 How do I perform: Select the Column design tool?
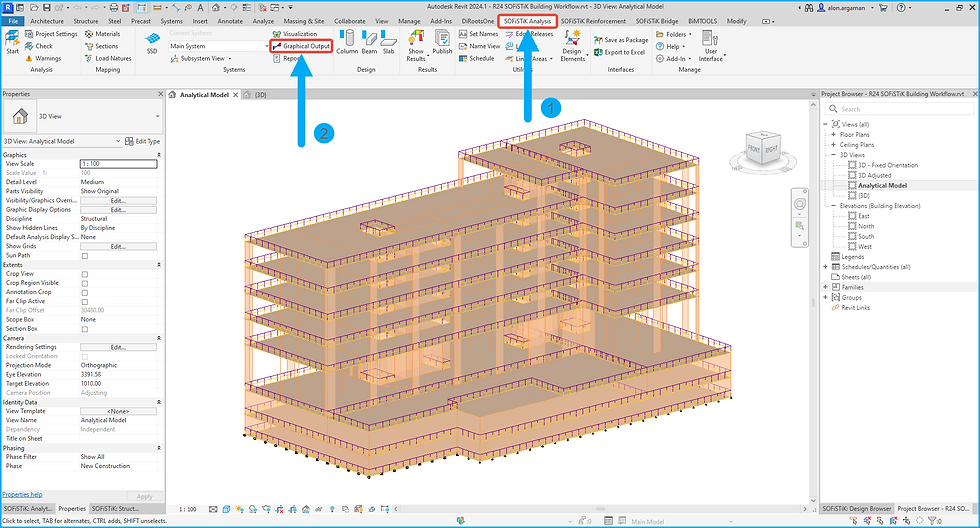coord(347,42)
